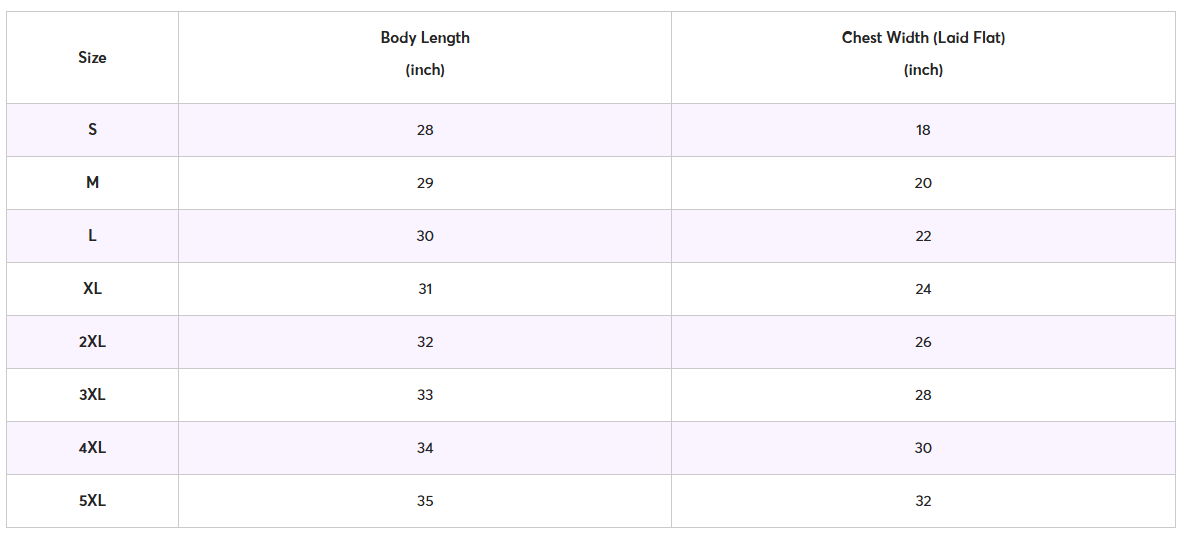Click body length value 31
The height and width of the screenshot is (538, 1185).
click(425, 289)
